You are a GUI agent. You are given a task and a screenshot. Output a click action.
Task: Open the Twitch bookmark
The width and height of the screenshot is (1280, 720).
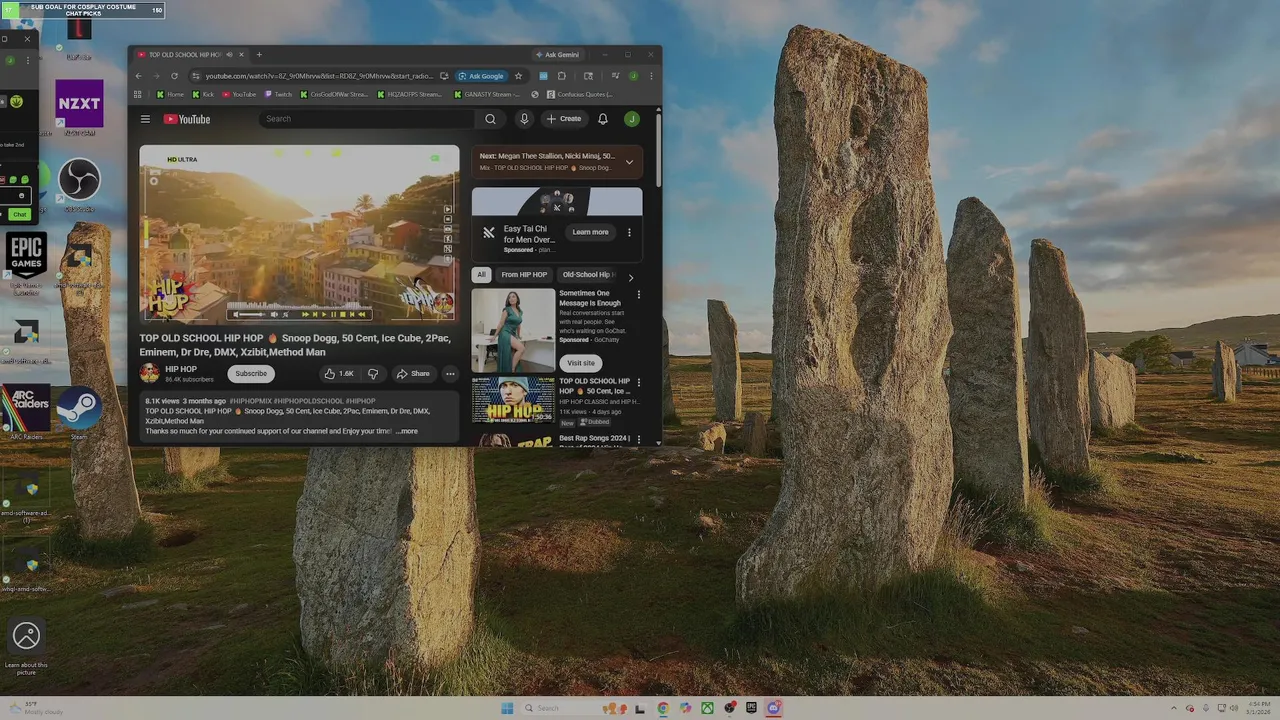[278, 95]
